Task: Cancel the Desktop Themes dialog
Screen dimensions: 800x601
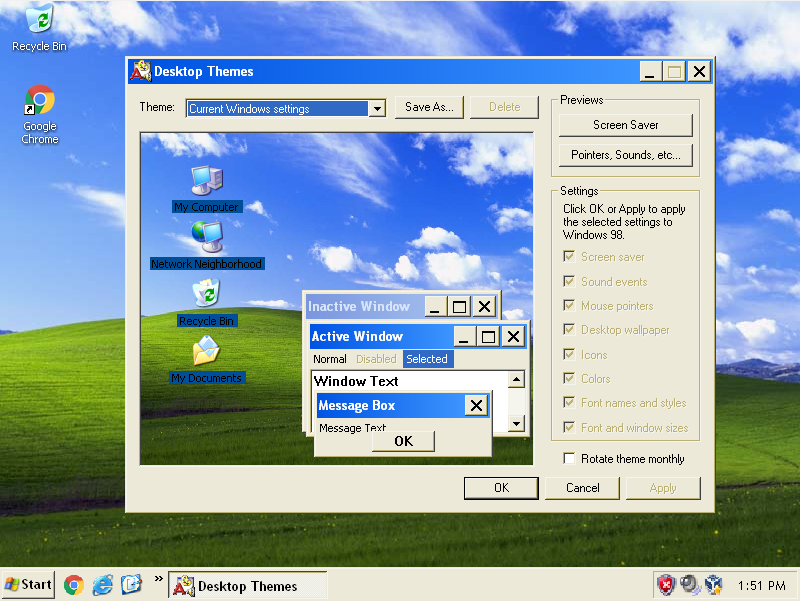Action: click(582, 488)
